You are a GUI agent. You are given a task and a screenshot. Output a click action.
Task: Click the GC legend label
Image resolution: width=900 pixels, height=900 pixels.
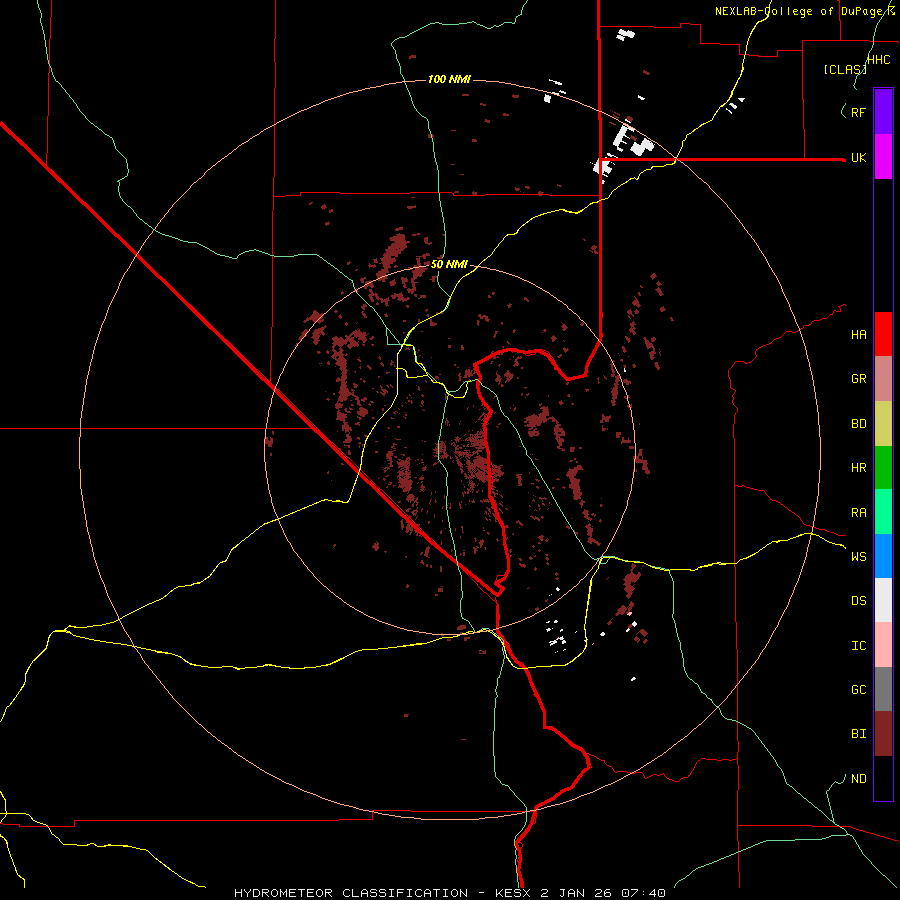(x=858, y=689)
